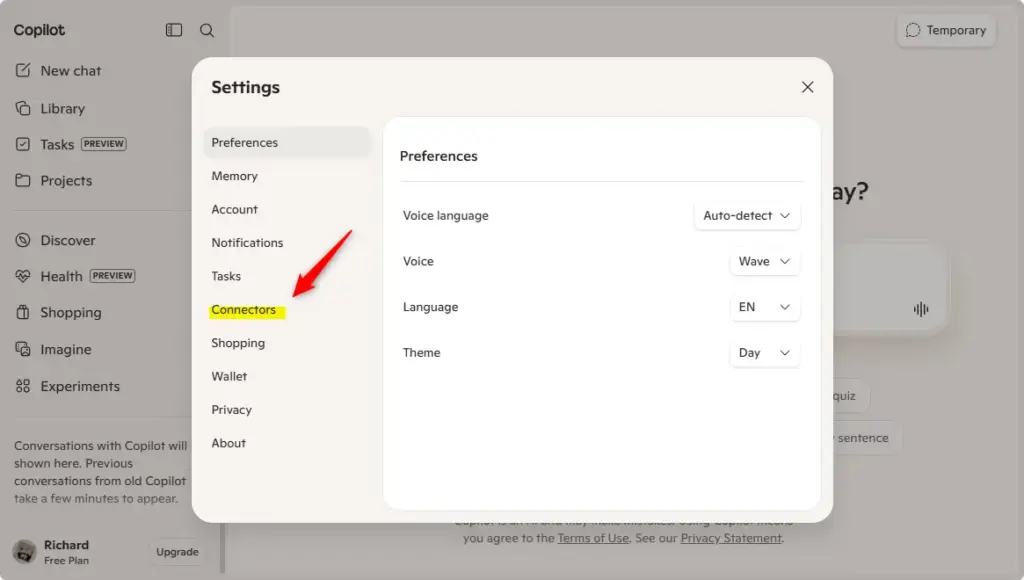
Task: Click the Tasks PREVIEW badge in sidebar
Action: tap(103, 144)
